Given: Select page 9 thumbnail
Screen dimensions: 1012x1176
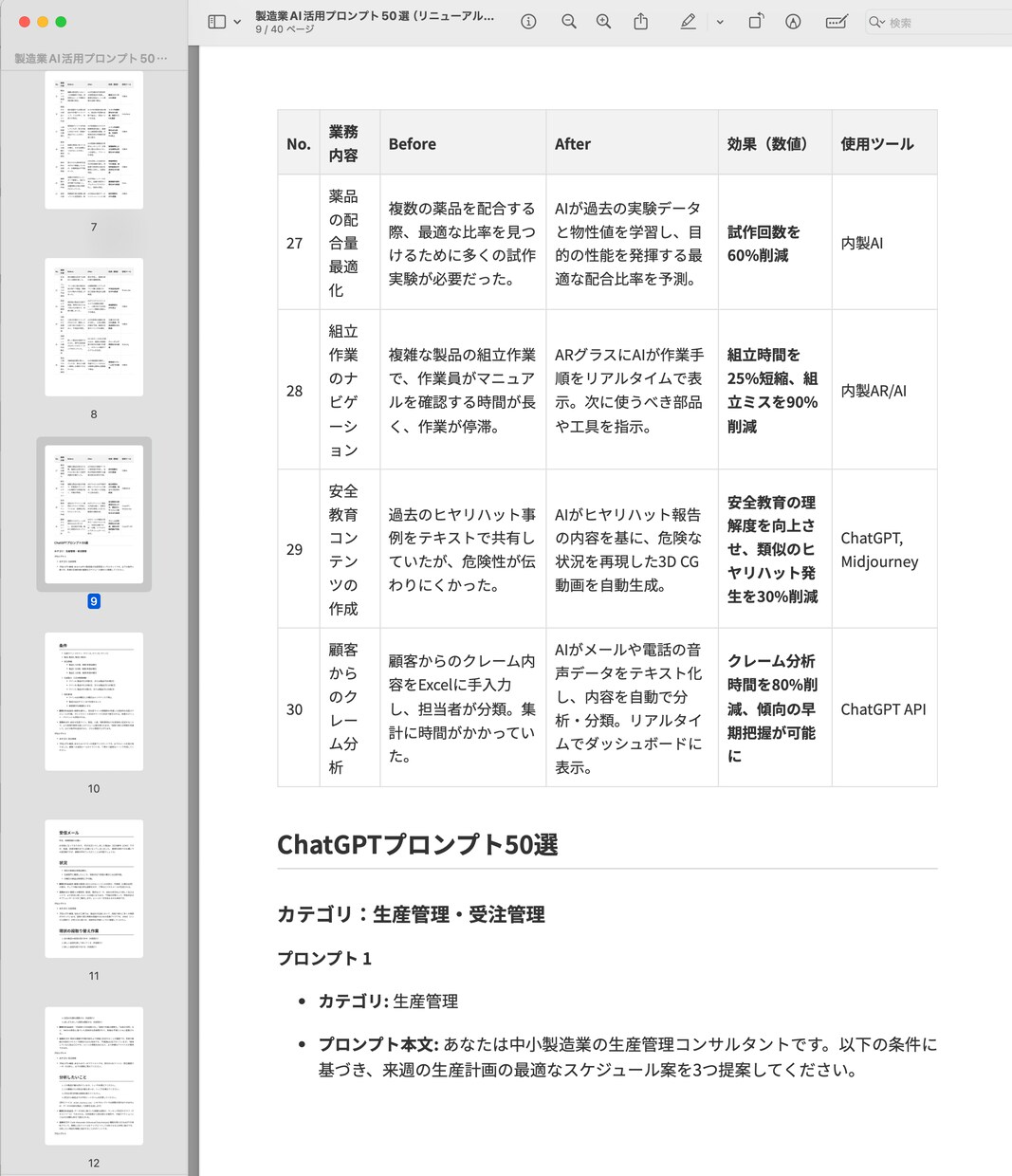Looking at the screenshot, I should 94,514.
